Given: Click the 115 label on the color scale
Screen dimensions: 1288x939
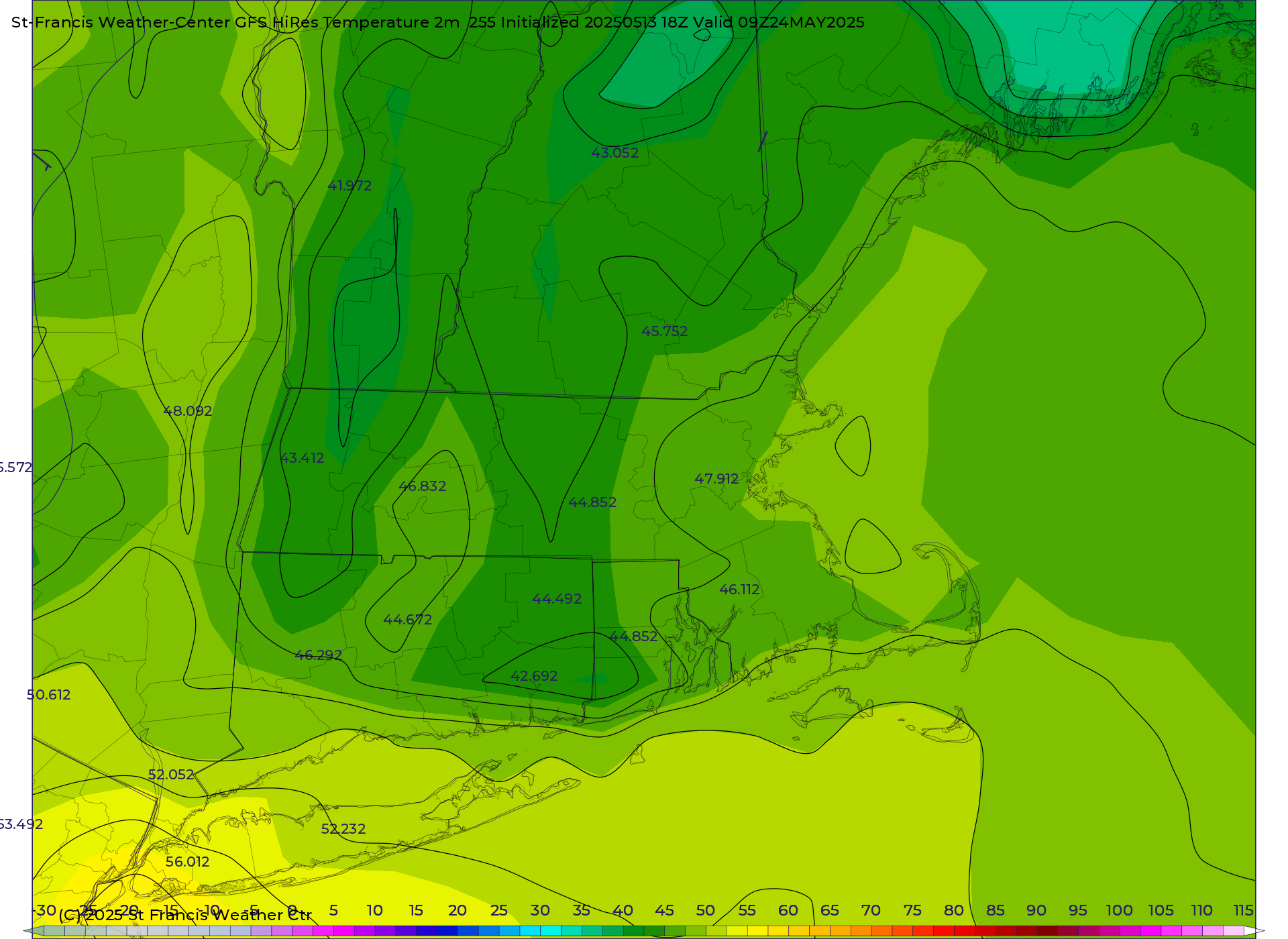Looking at the screenshot, I should [x=1244, y=911].
